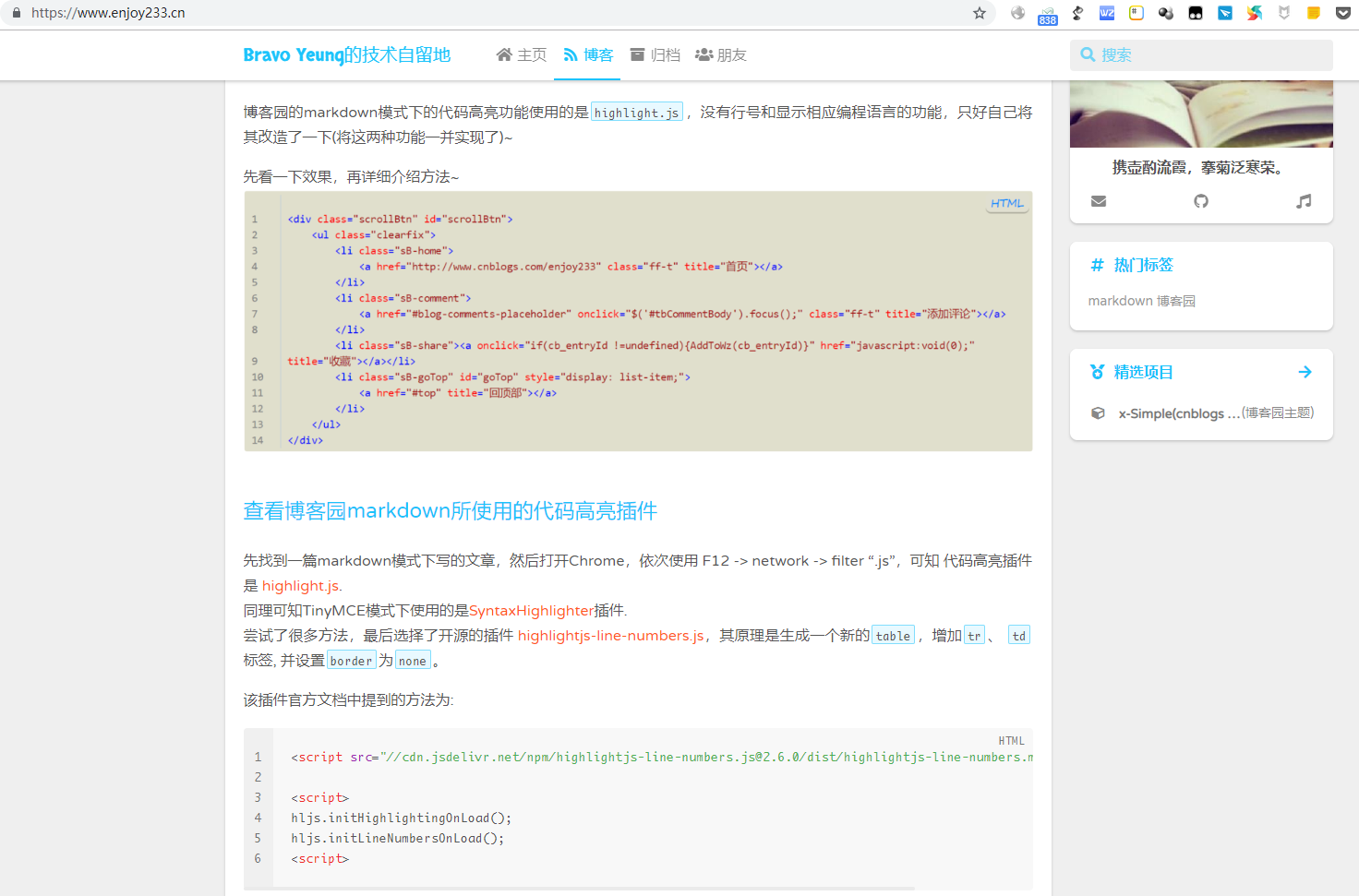This screenshot has width=1359, height=896.
Task: Click the inline code 'tr'
Action: click(974, 636)
